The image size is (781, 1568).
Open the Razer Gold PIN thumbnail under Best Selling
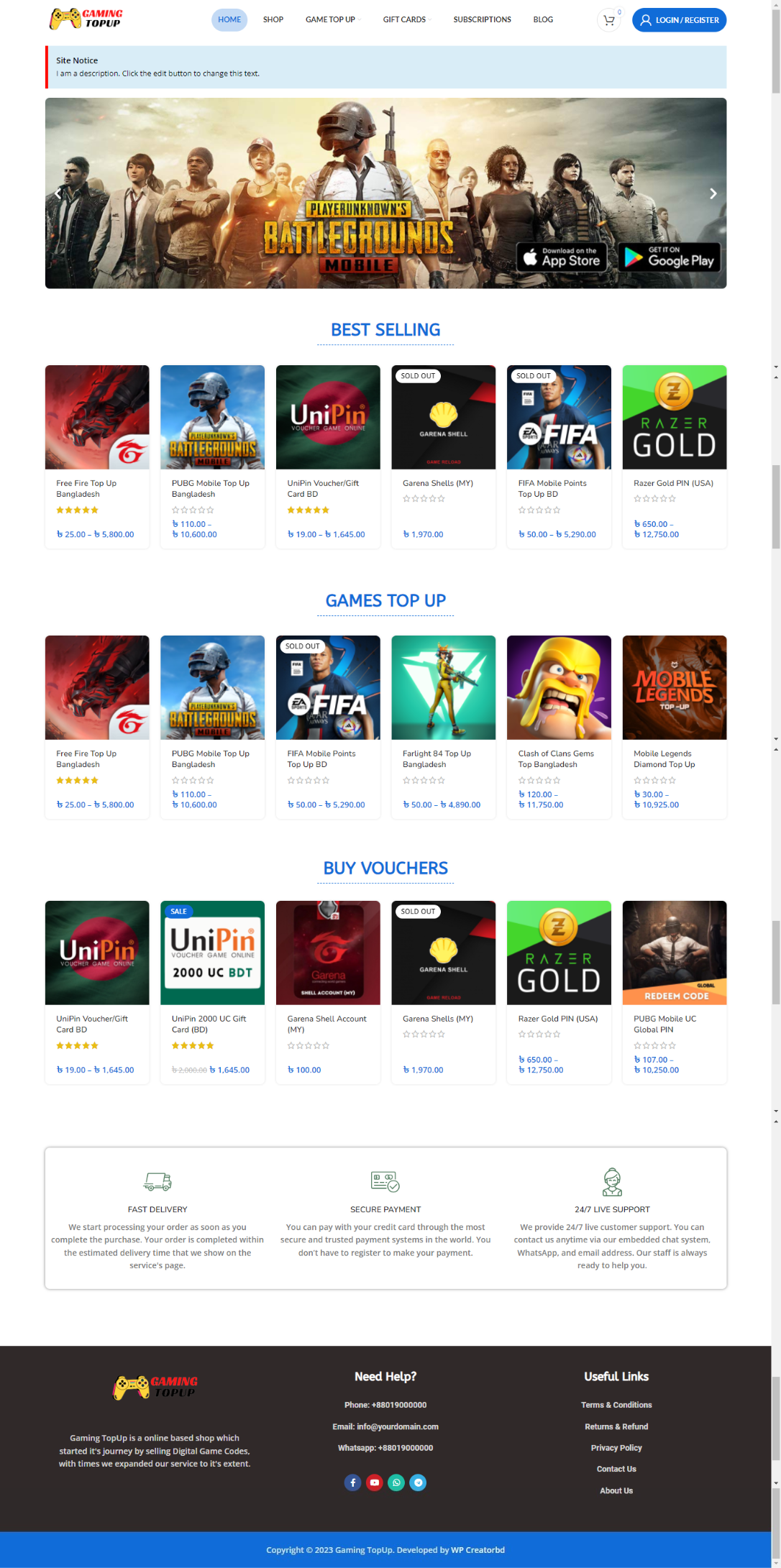[x=674, y=417]
